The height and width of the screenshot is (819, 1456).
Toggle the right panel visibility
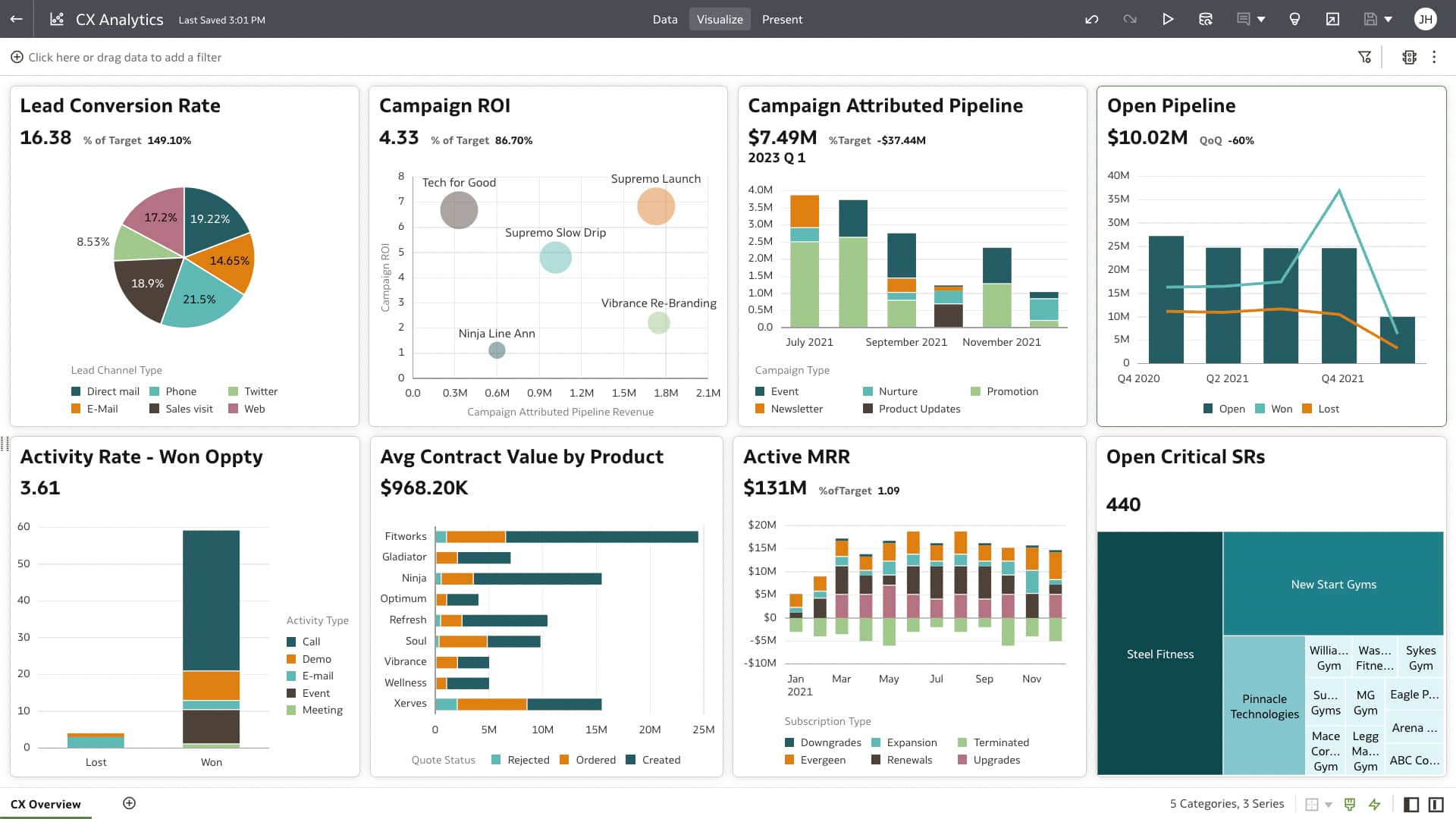1436,804
